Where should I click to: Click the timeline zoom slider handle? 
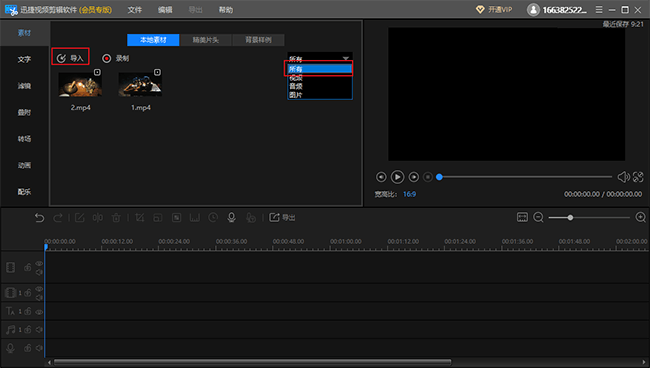click(570, 218)
